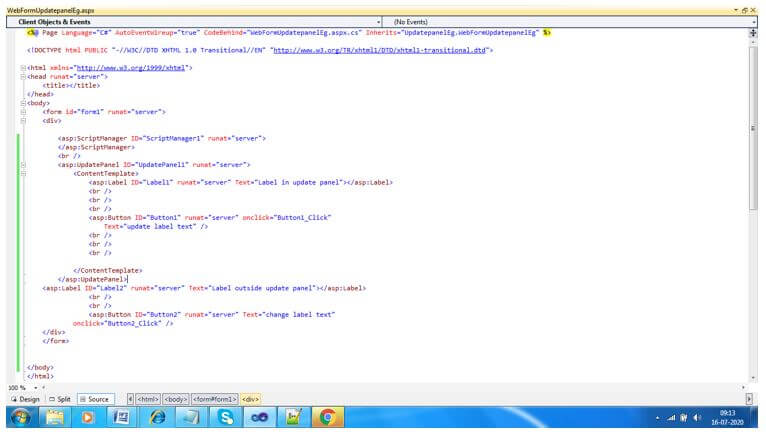
Task: Collapse the <body> outlining node
Action: (23, 103)
